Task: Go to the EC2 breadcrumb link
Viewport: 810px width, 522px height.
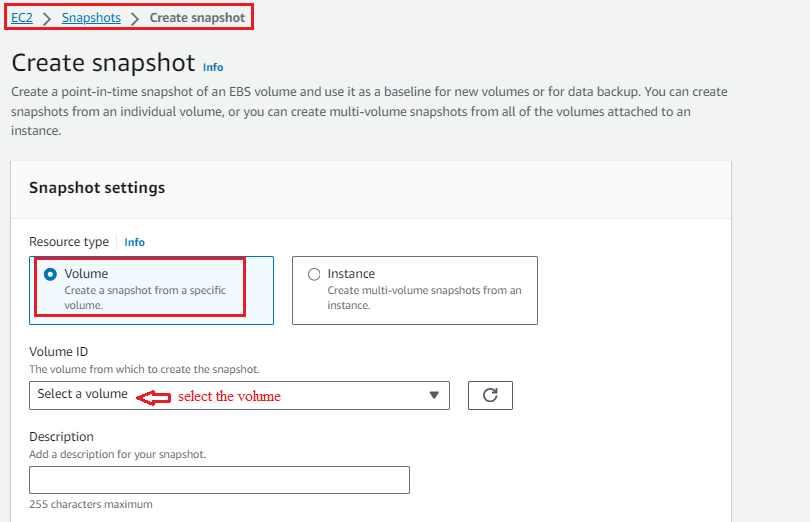Action: (22, 18)
